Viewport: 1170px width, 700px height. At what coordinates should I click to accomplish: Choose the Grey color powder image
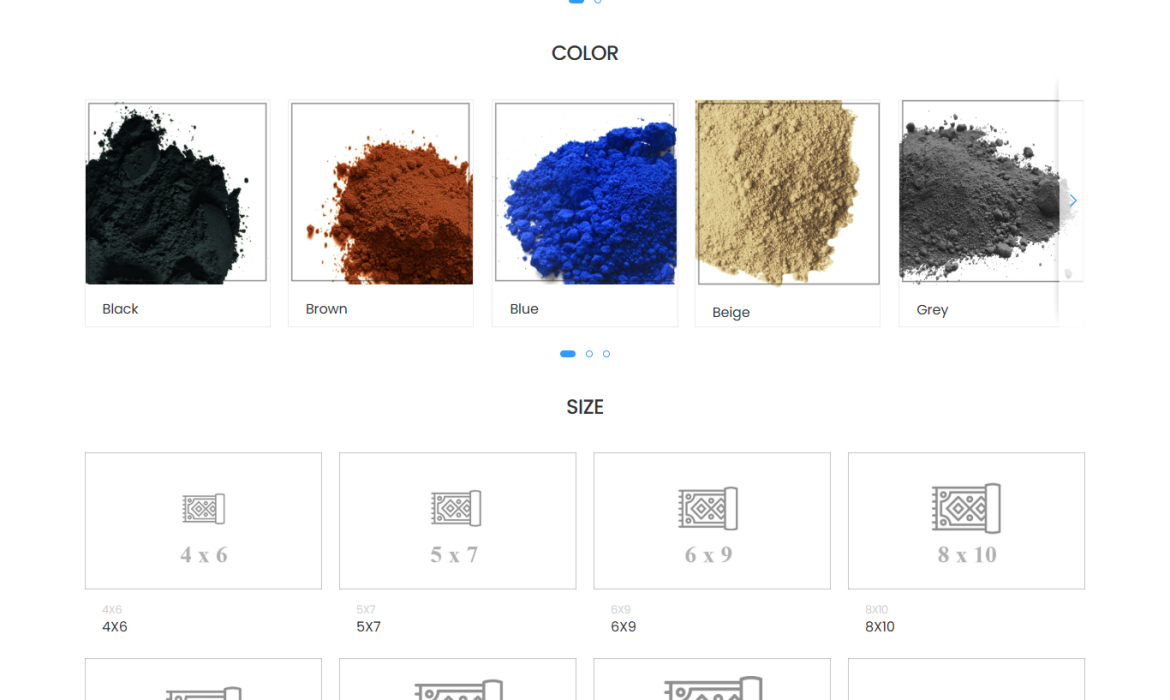989,193
